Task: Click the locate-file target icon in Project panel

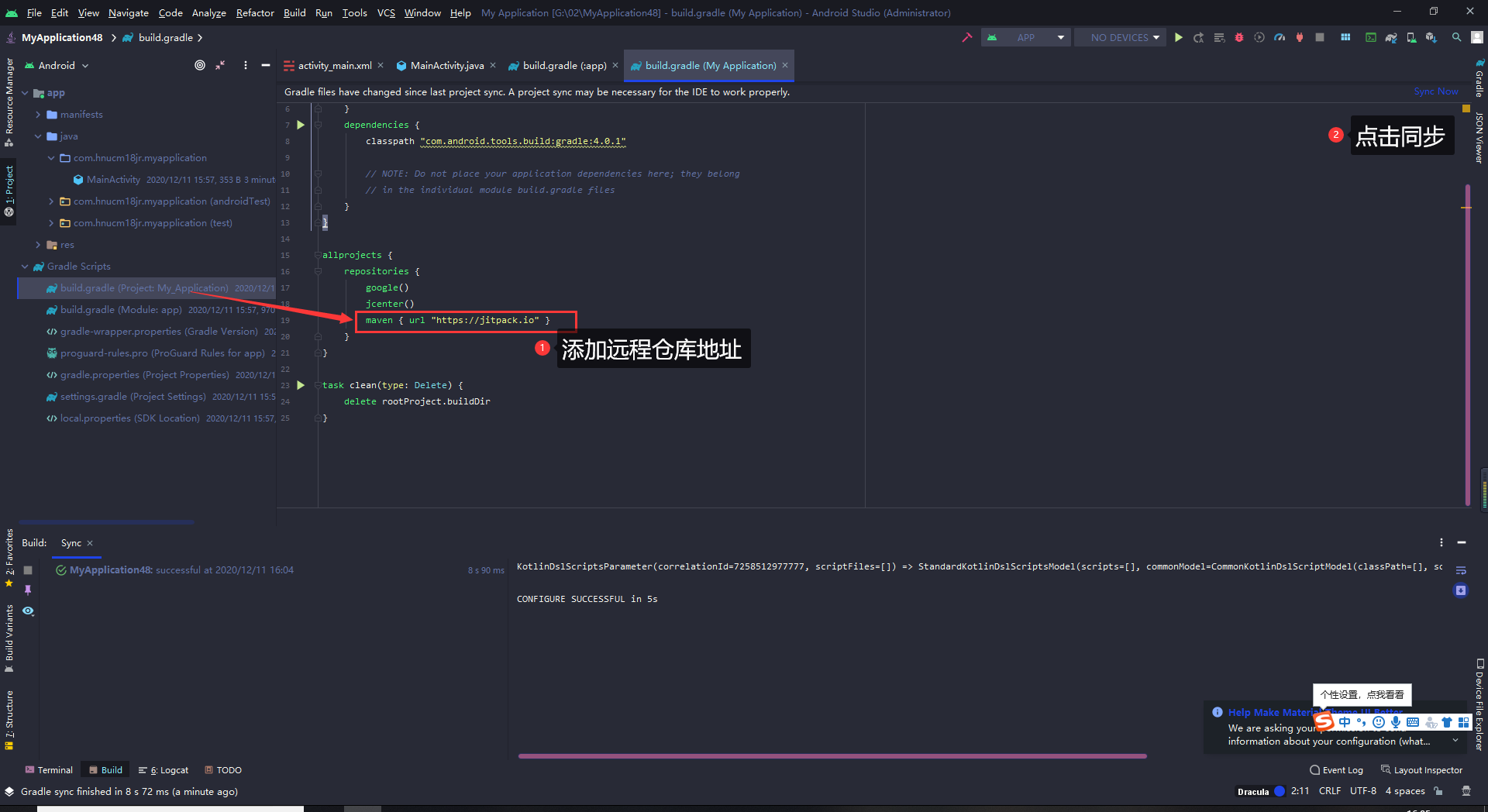Action: click(x=200, y=66)
